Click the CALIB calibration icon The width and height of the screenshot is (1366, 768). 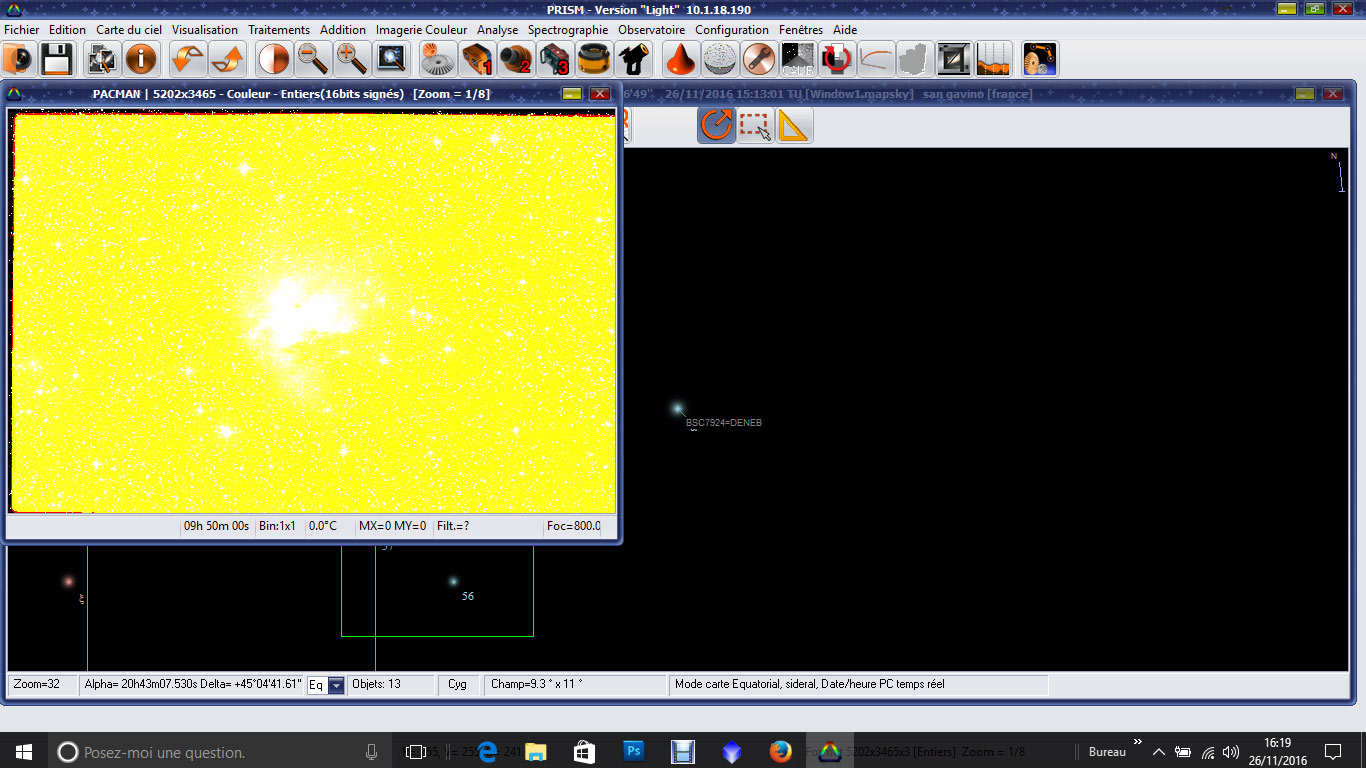(x=797, y=60)
